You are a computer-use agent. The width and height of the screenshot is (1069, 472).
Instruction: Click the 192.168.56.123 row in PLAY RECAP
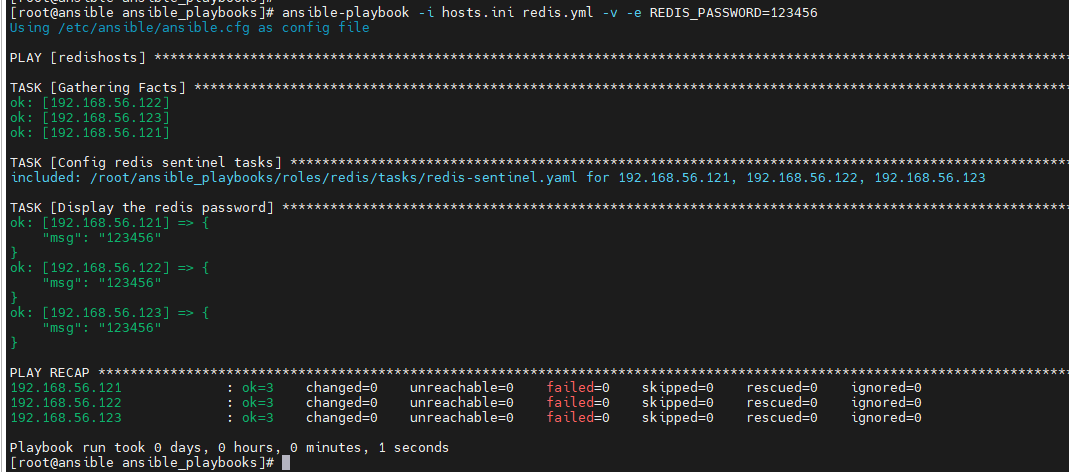click(x=466, y=418)
